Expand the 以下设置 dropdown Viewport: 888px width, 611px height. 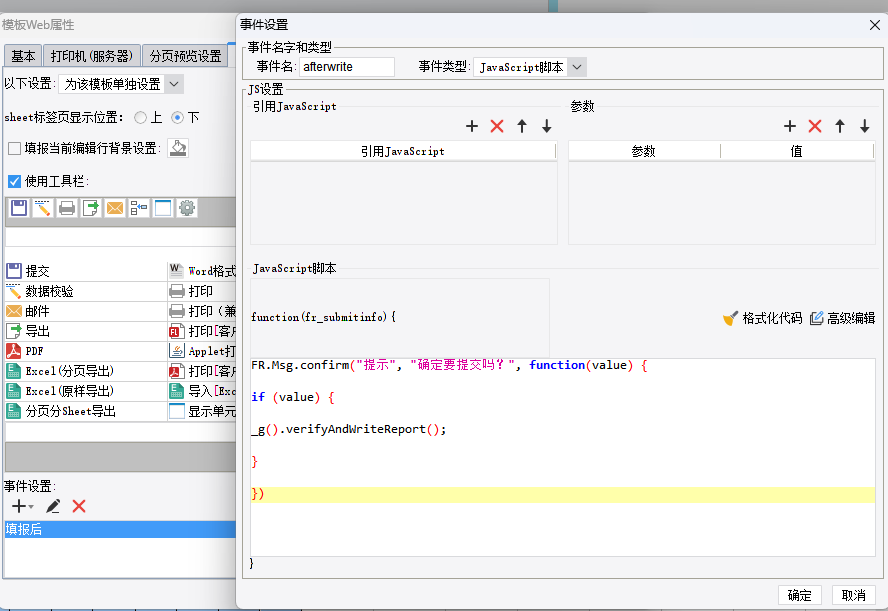(x=174, y=84)
